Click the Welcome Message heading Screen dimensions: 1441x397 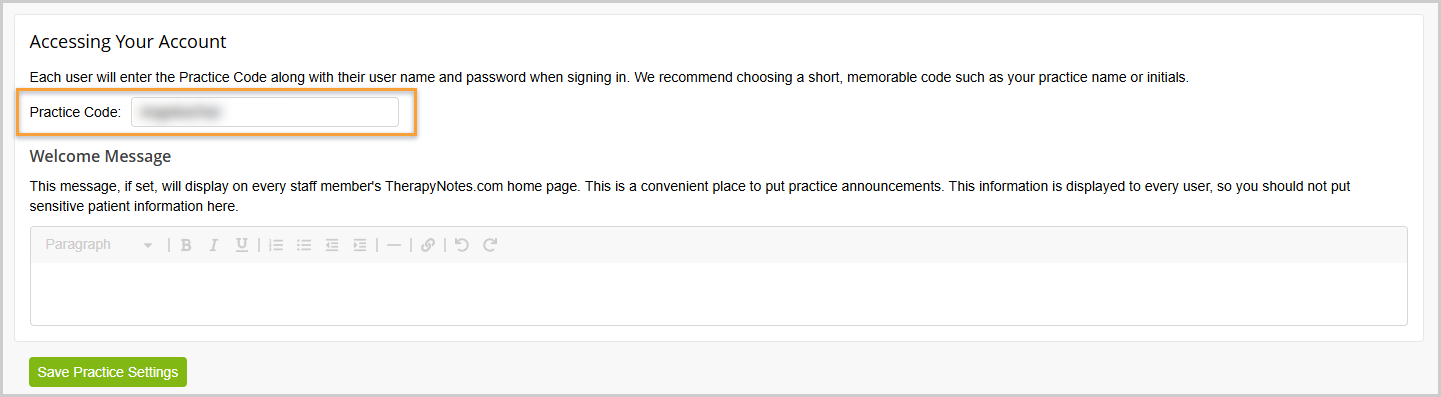click(100, 157)
